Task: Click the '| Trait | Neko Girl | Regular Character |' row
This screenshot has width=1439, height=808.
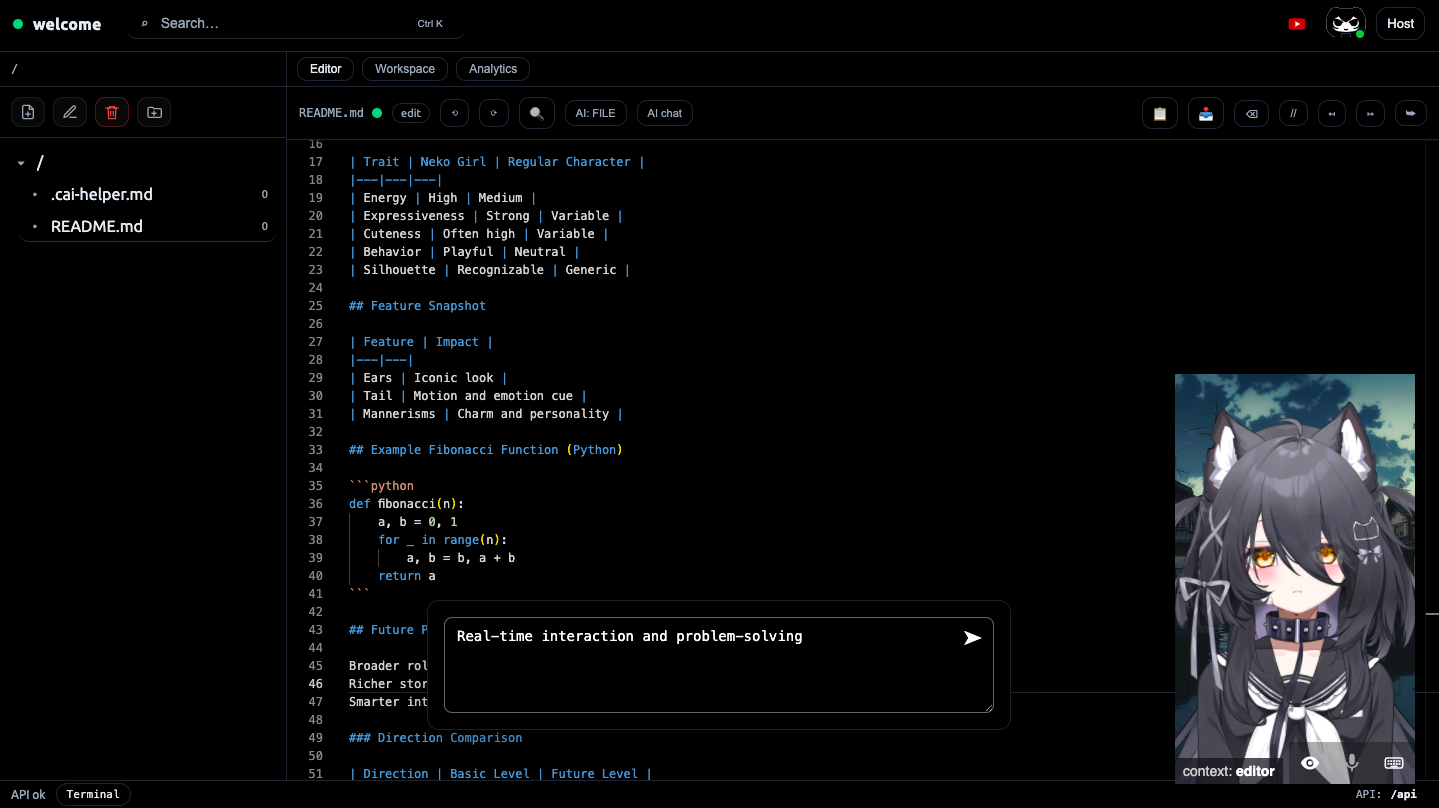Action: click(x=497, y=162)
